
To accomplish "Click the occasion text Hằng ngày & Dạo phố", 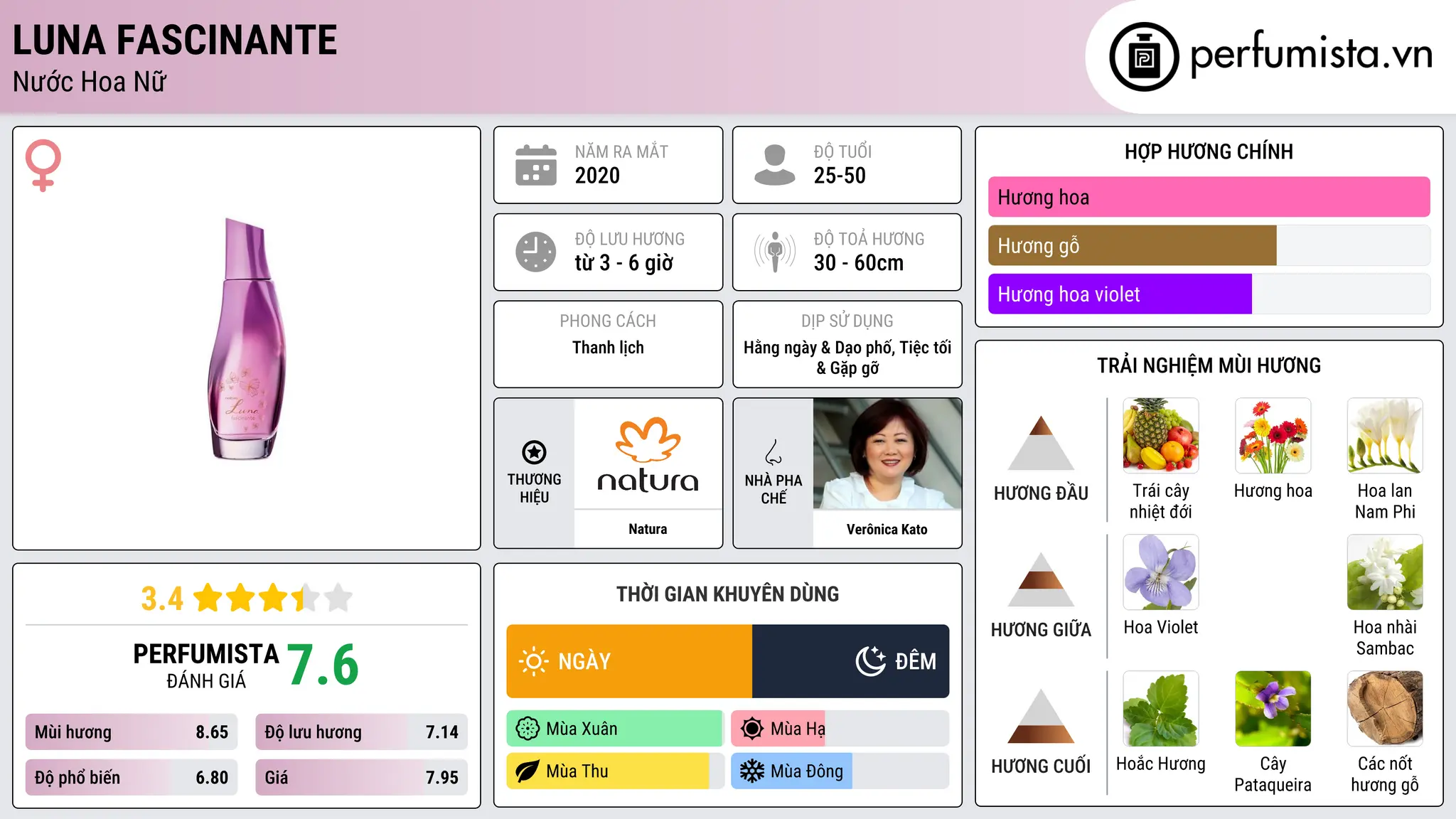I will pos(818,348).
